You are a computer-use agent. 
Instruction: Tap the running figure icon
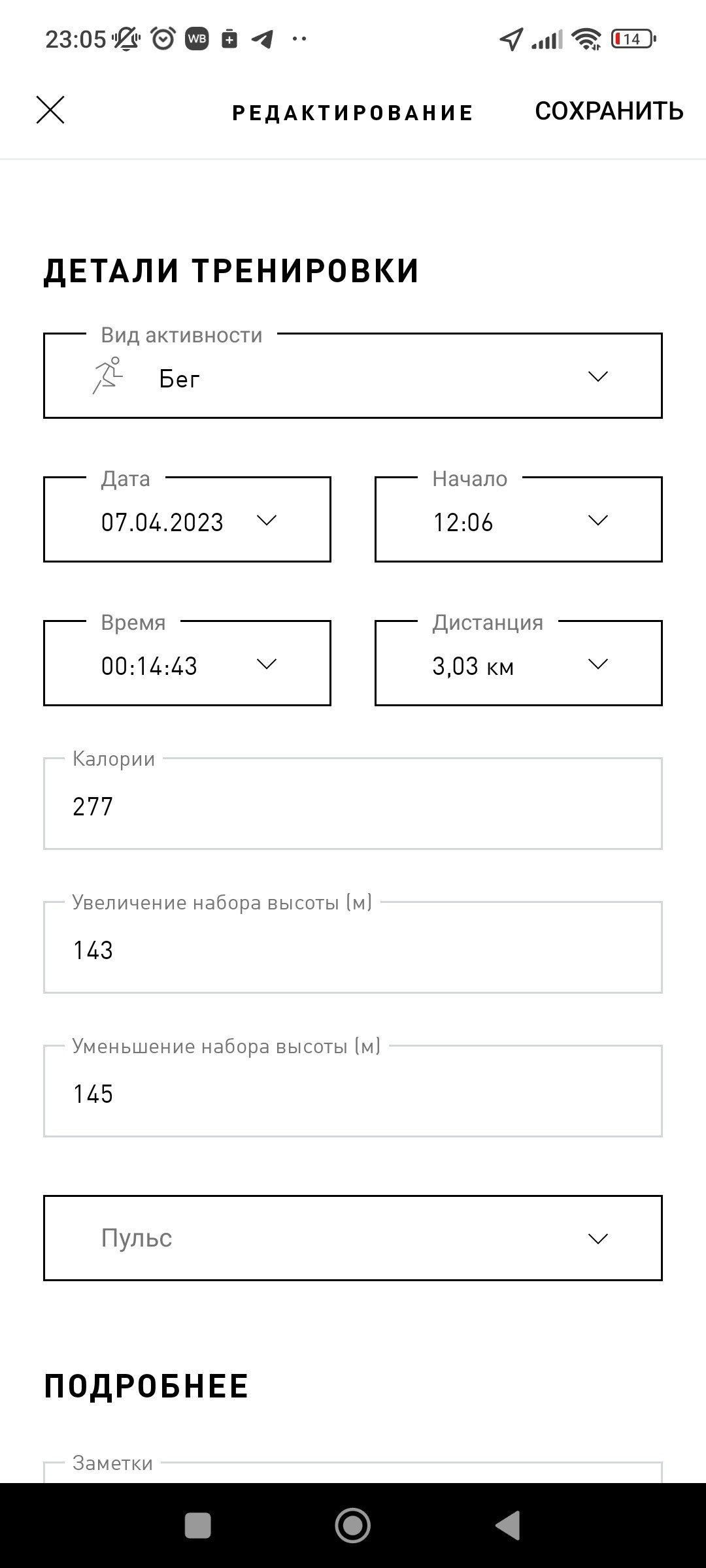108,375
